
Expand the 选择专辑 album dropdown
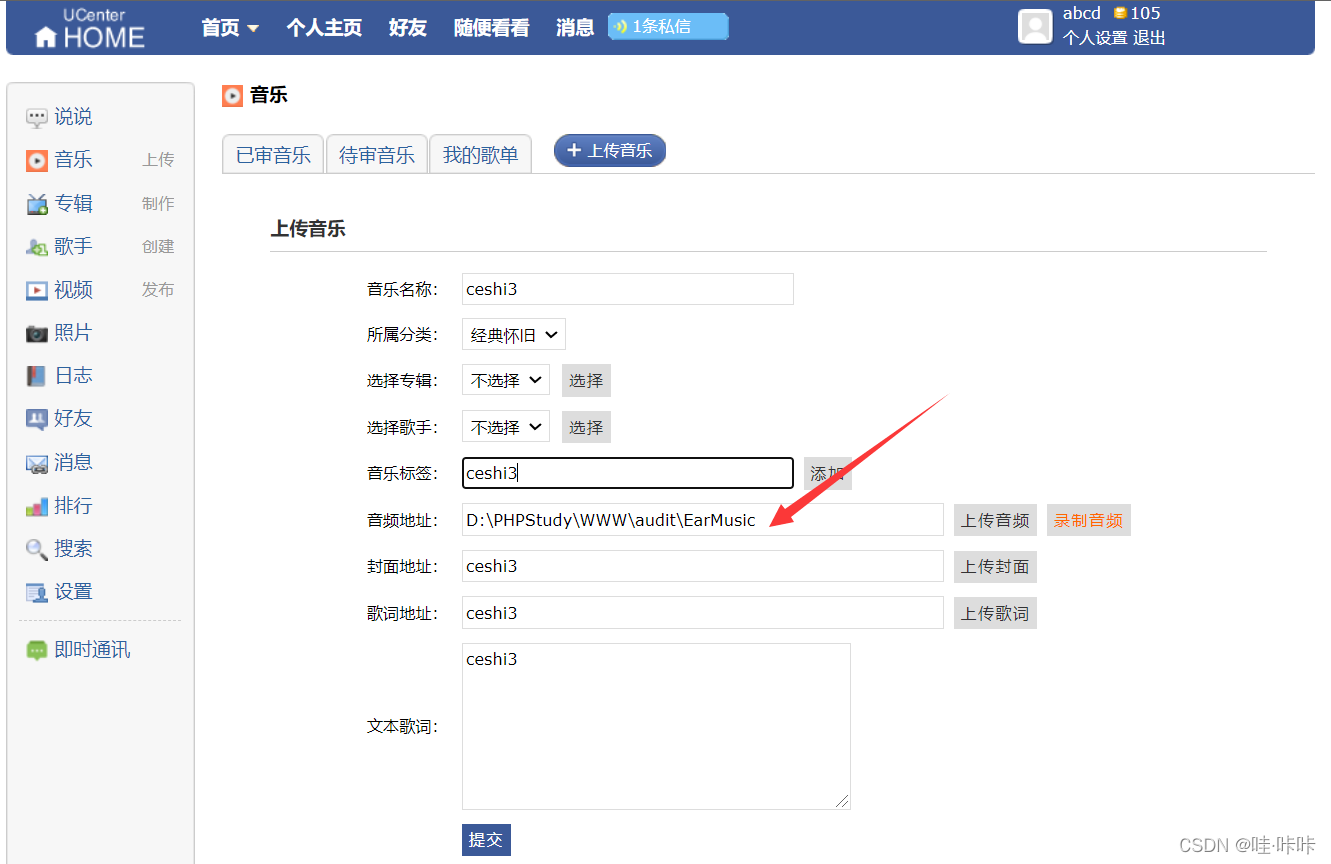(505, 380)
